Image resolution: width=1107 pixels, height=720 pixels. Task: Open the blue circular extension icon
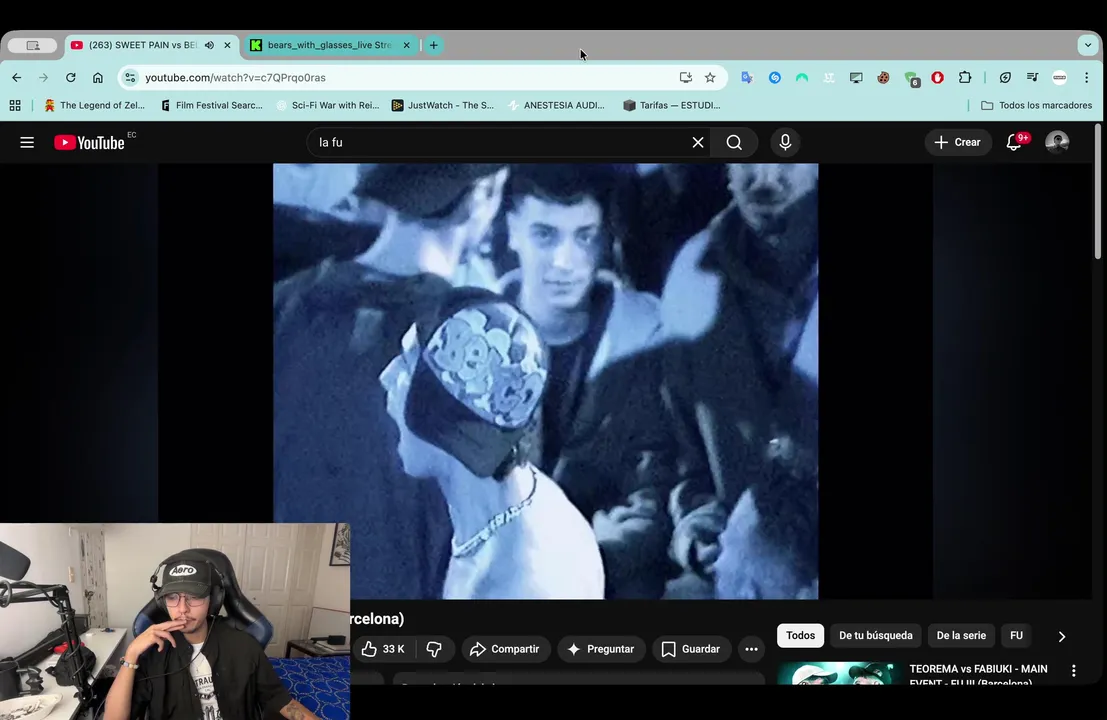pos(774,78)
